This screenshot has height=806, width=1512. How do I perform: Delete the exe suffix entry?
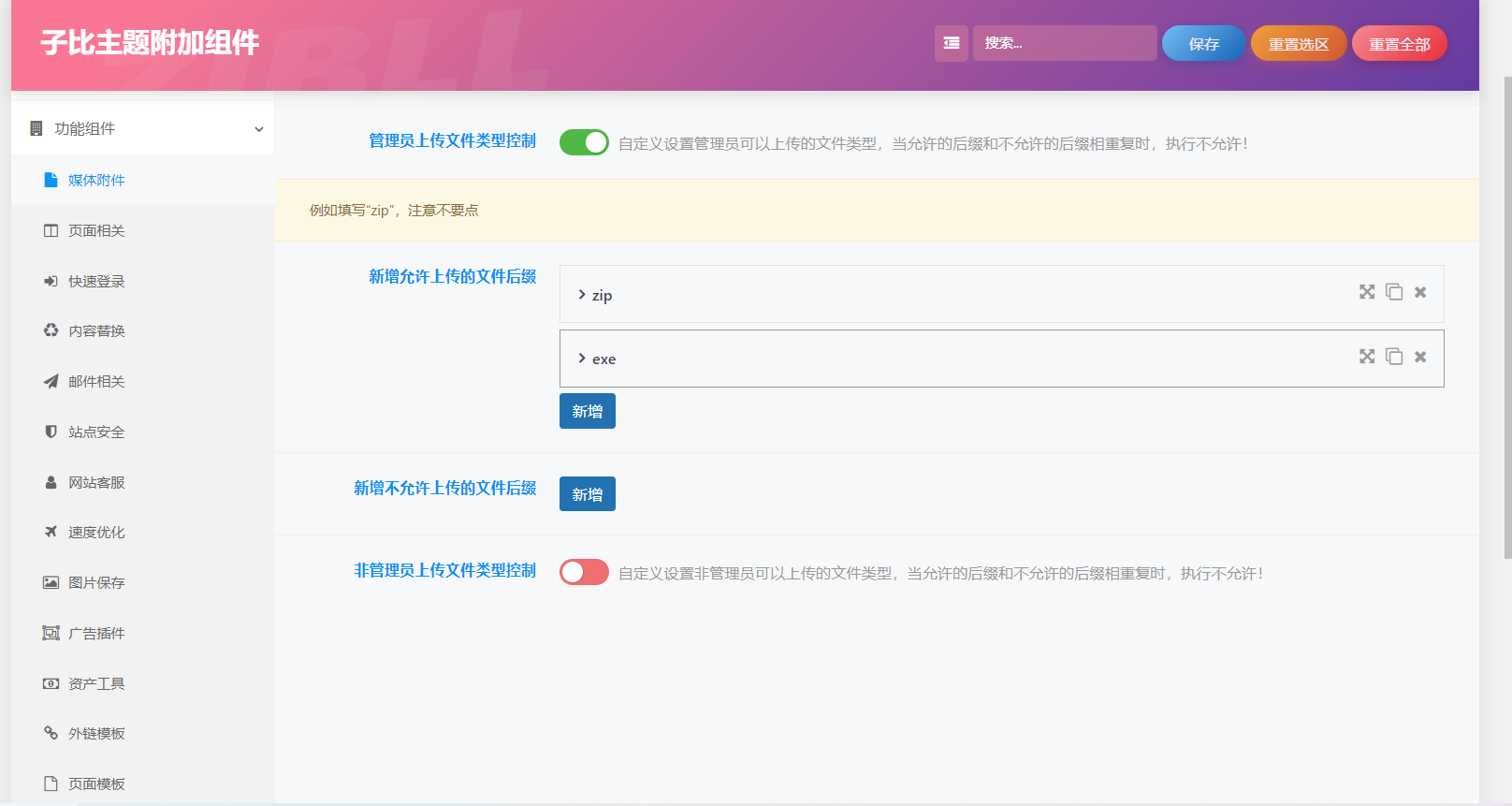click(x=1420, y=357)
